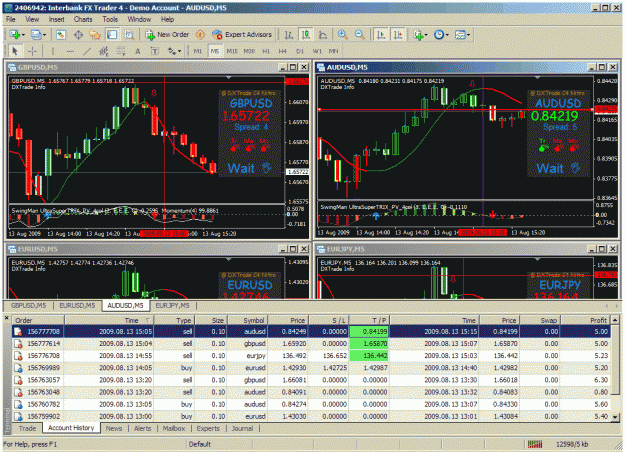Open the Journal tab in Terminal
This screenshot has width=625, height=452.
coord(242,428)
